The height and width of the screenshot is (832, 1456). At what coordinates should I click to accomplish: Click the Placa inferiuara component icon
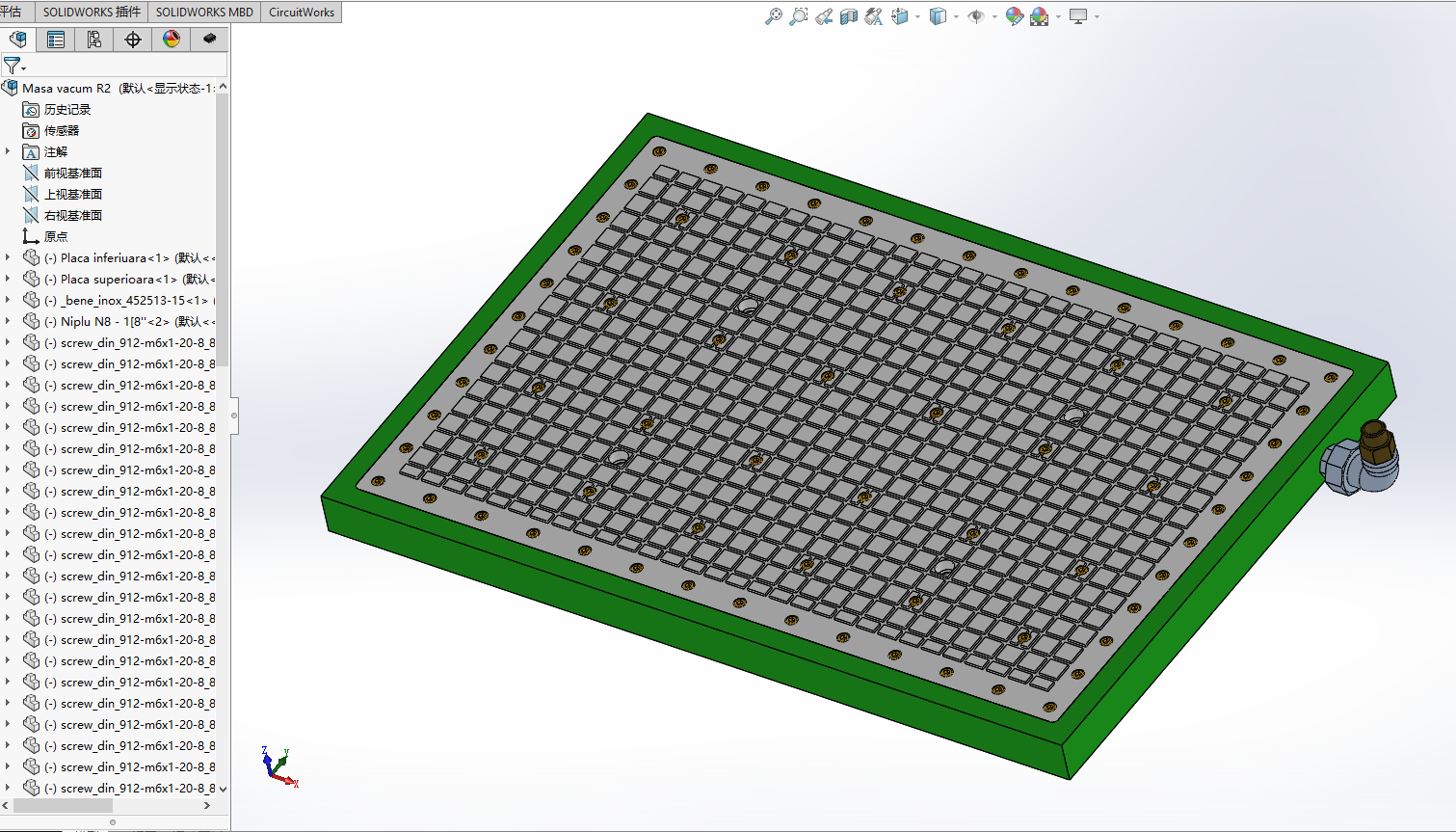[31, 257]
